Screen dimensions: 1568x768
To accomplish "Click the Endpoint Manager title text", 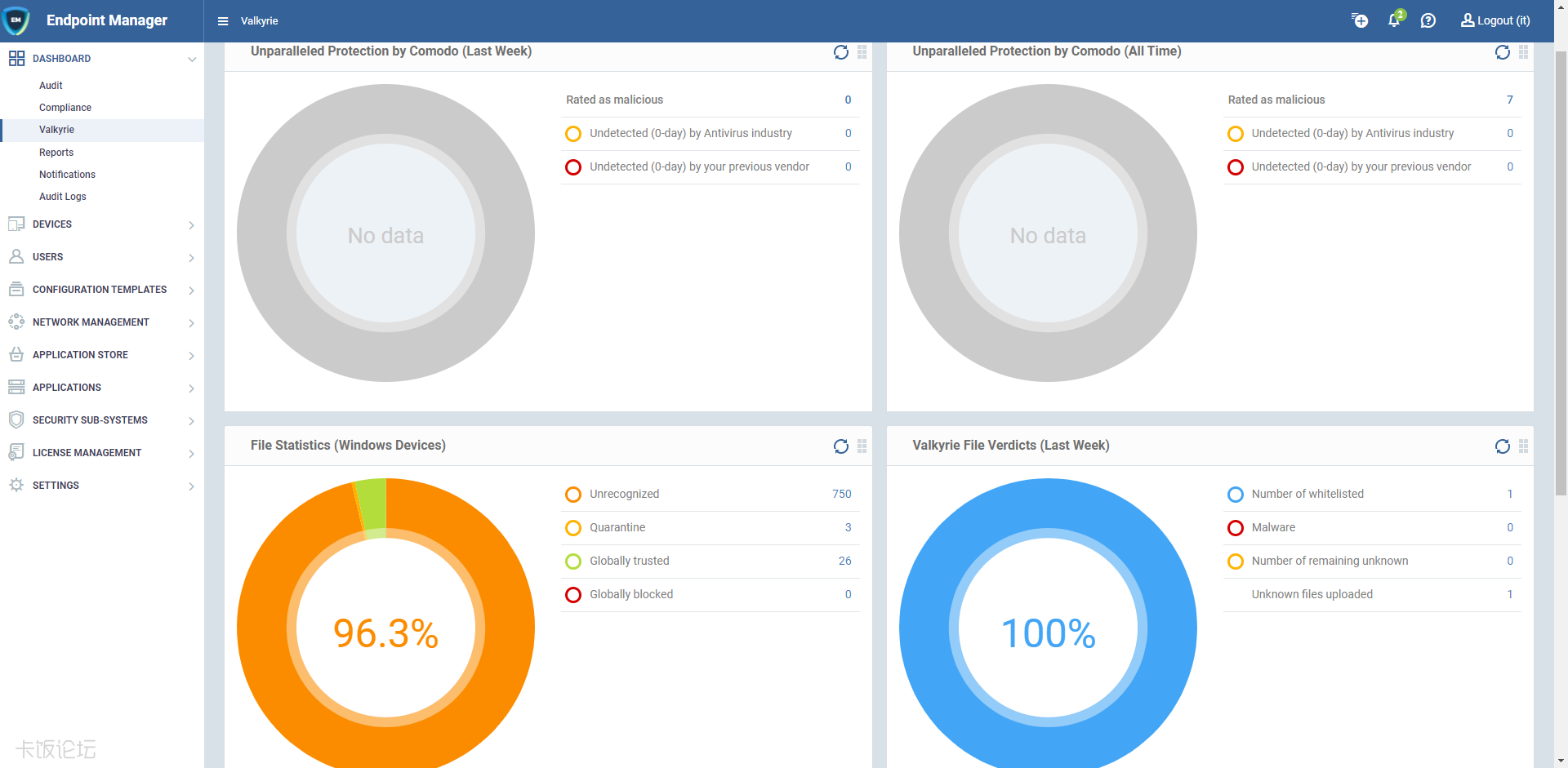I will tap(107, 20).
